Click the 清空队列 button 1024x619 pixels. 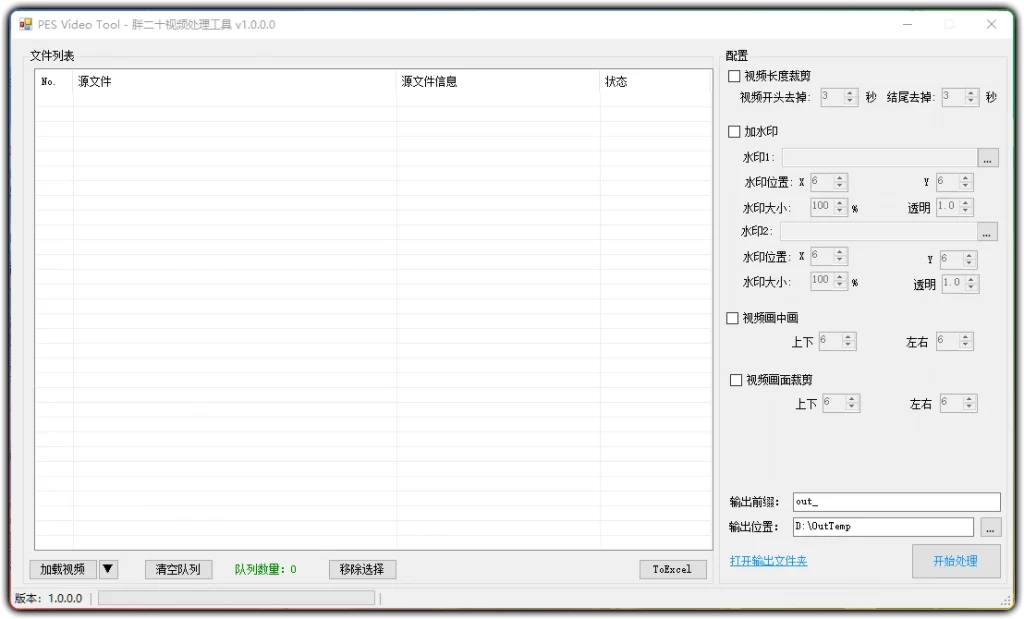click(178, 568)
